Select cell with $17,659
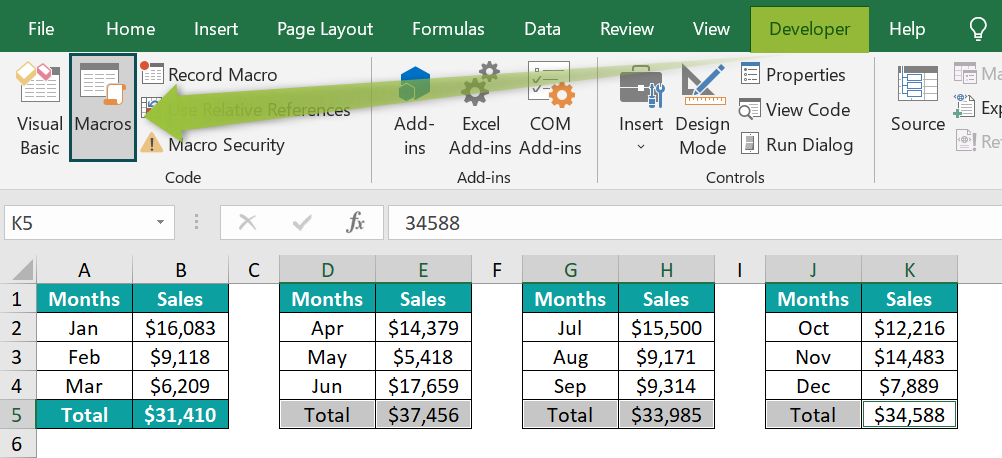The image size is (1002, 458). pos(423,386)
